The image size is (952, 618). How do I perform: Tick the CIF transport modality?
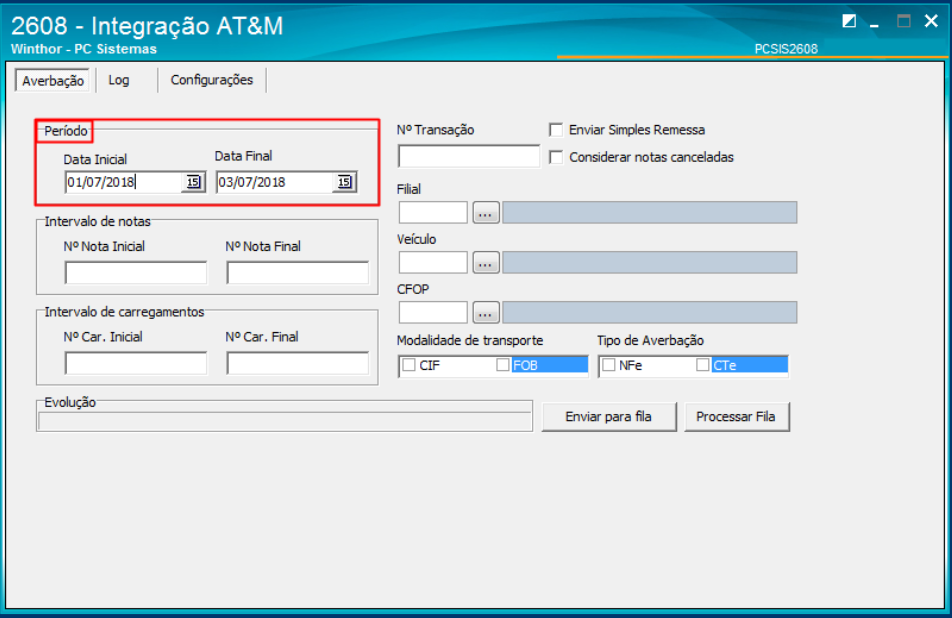point(409,365)
